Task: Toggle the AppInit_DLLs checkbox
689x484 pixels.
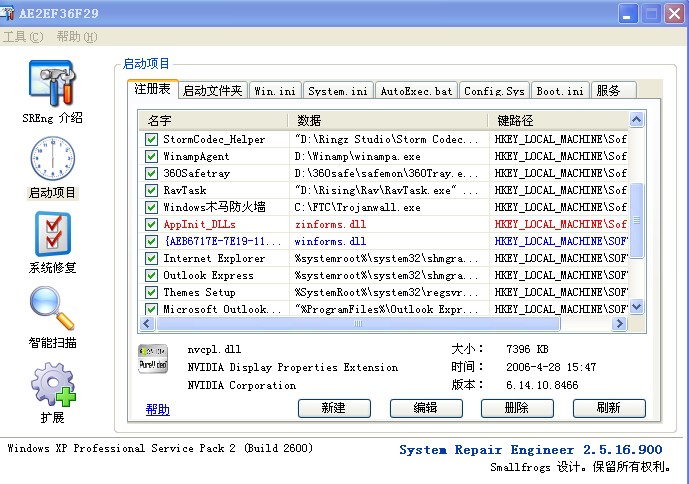Action: pos(151,225)
